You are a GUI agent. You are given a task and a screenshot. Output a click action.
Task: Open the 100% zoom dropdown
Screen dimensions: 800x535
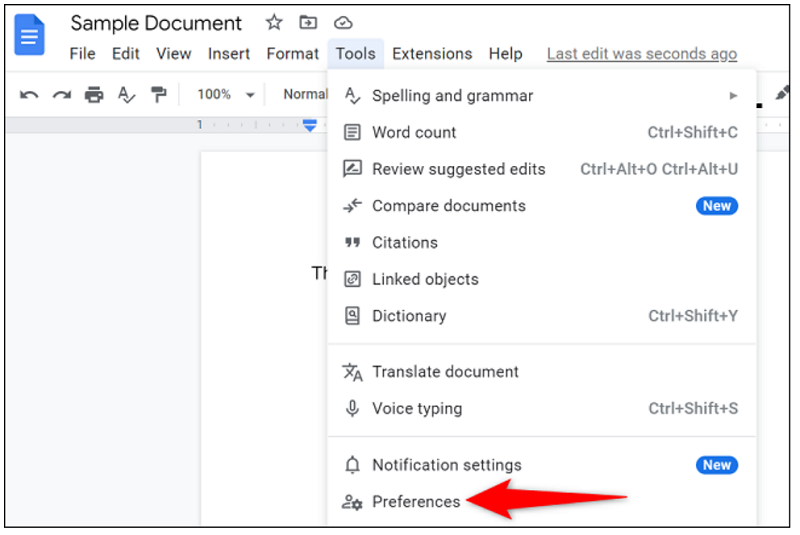click(x=226, y=95)
